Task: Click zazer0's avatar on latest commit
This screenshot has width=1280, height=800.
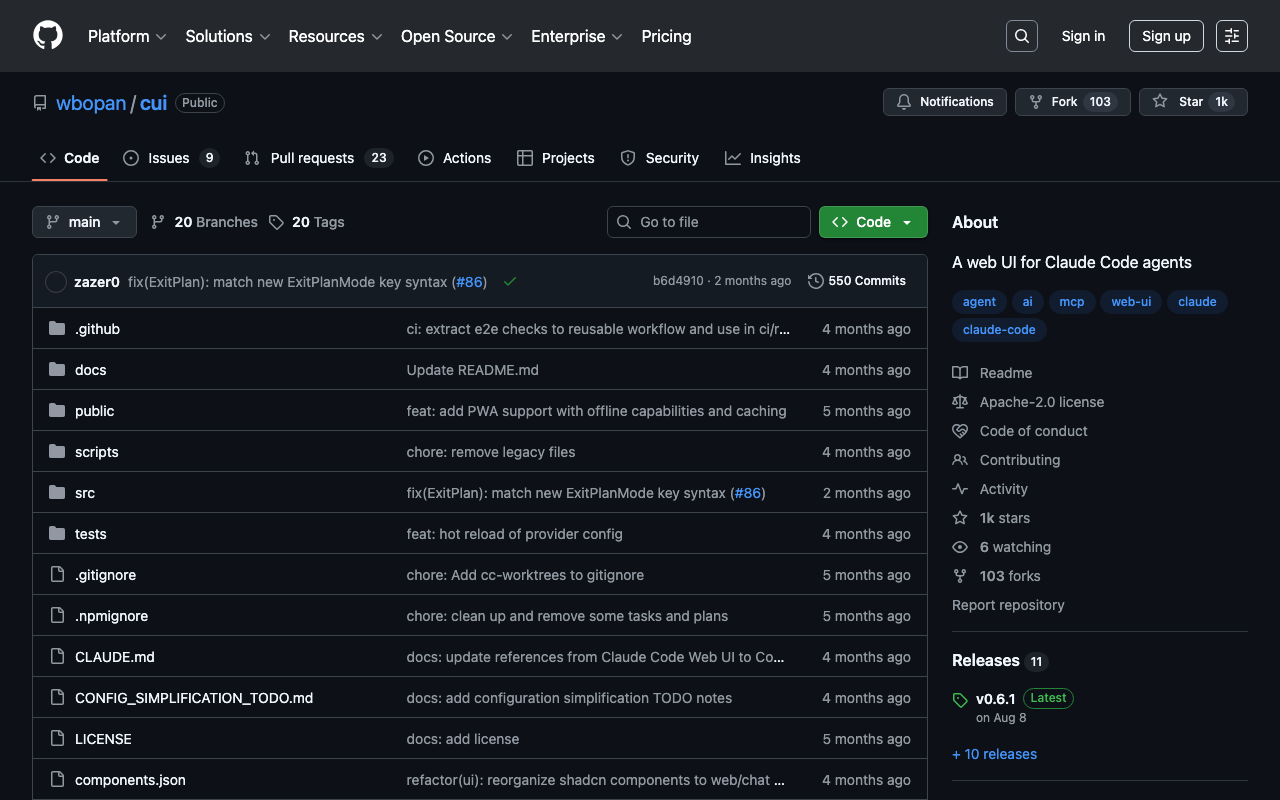Action: [x=56, y=282]
